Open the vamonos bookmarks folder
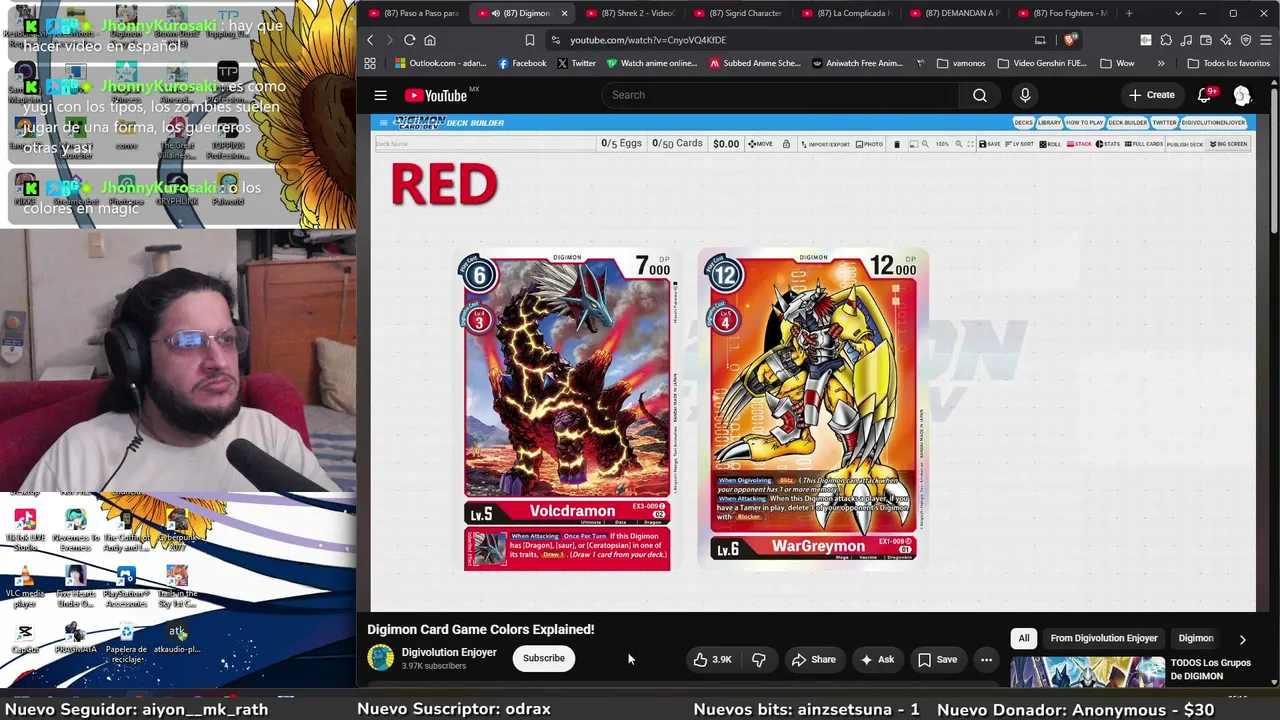This screenshot has width=1280, height=720. (x=961, y=63)
